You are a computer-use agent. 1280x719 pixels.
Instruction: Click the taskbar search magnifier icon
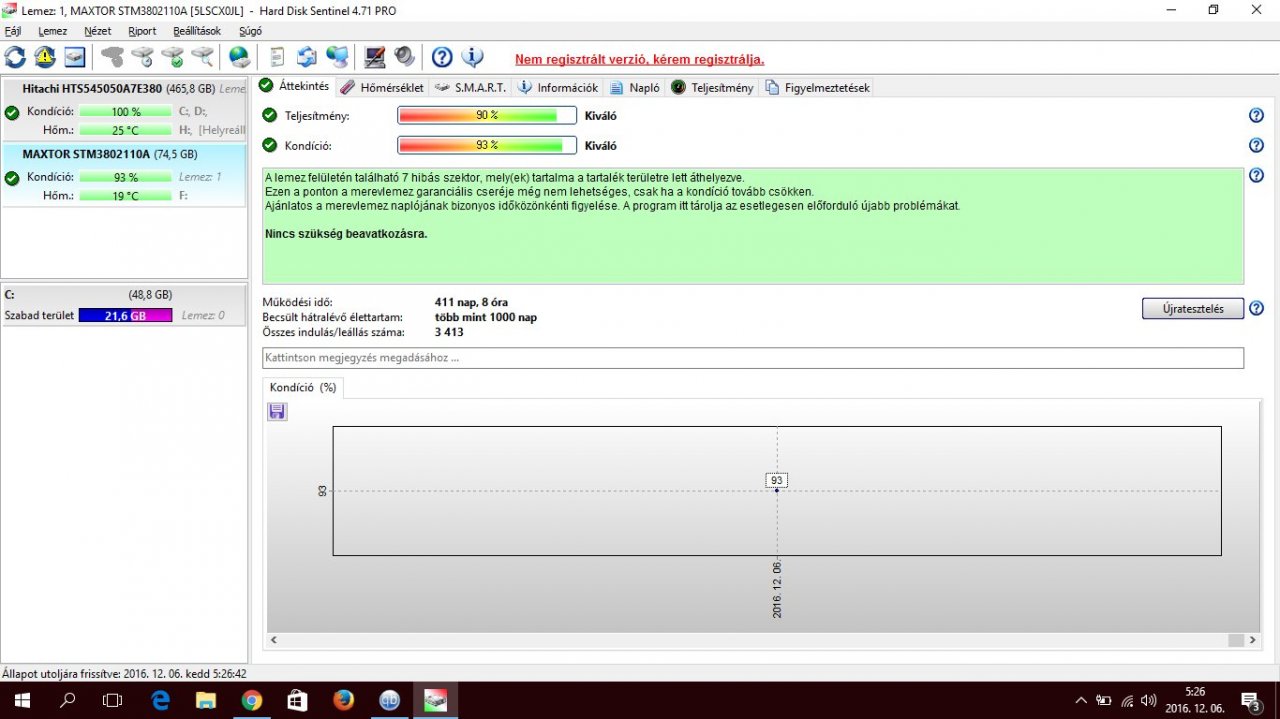tap(67, 700)
